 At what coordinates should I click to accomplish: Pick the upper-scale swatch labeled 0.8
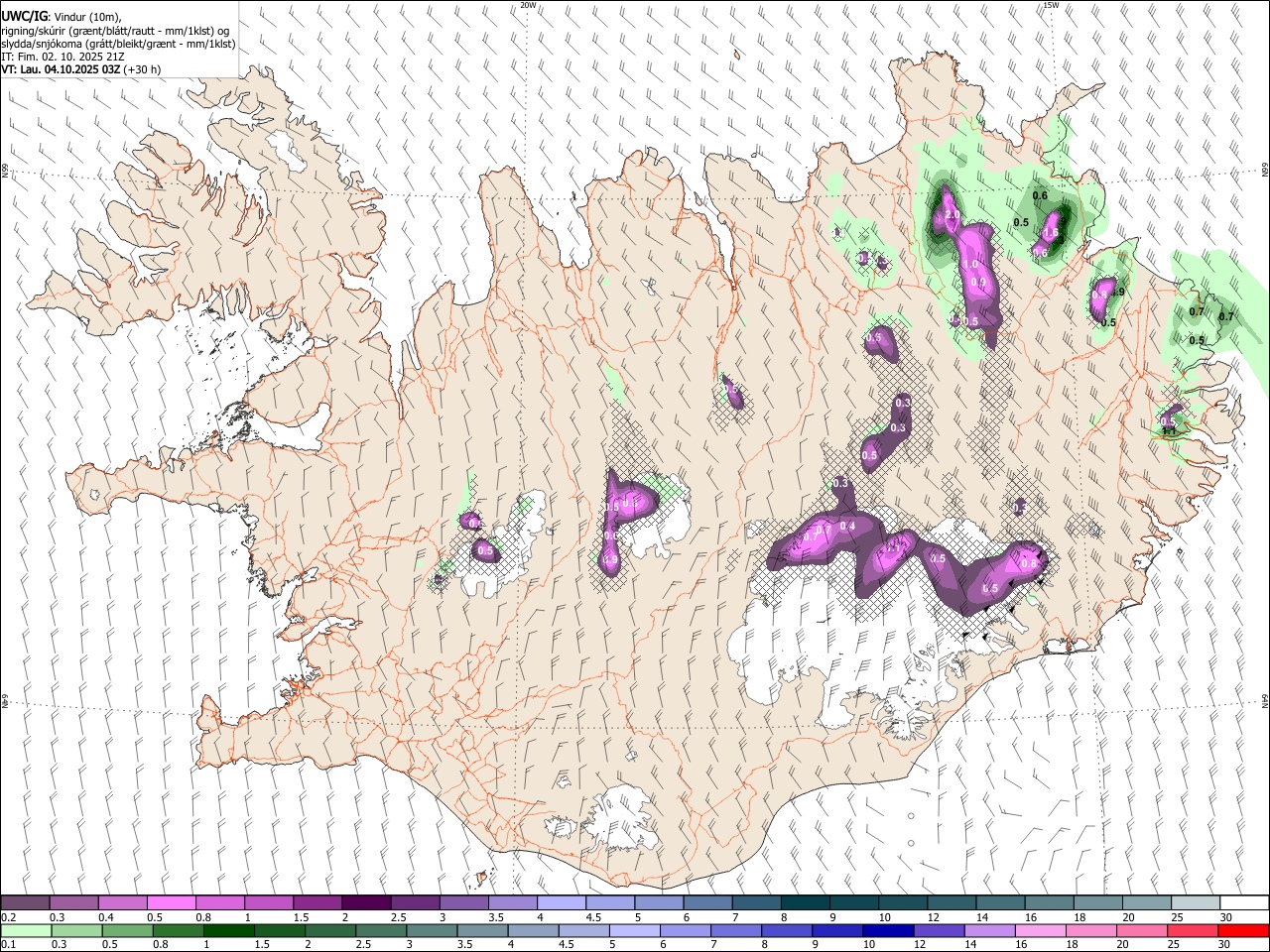[219, 903]
